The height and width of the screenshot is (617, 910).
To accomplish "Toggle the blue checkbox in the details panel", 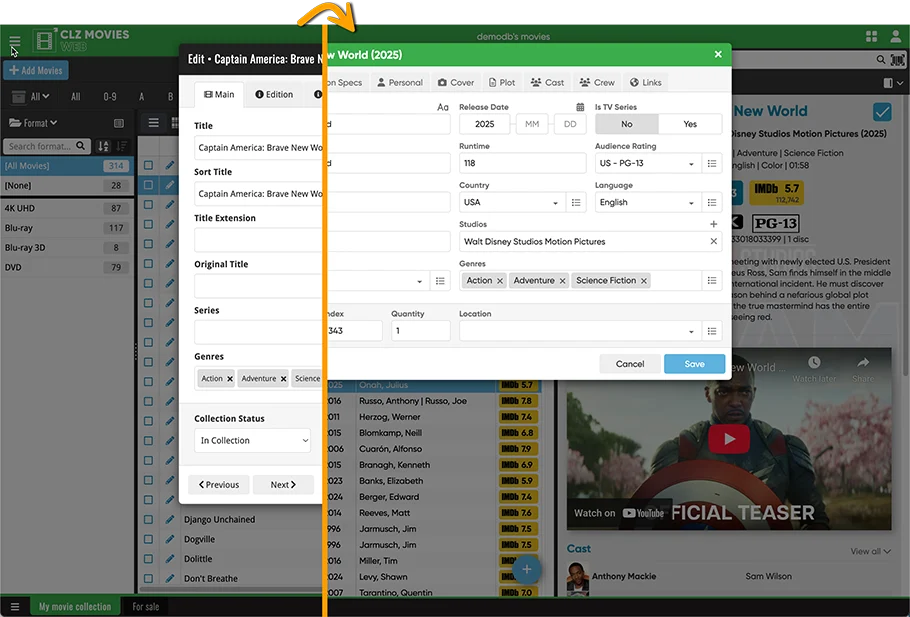I will tap(882, 111).
